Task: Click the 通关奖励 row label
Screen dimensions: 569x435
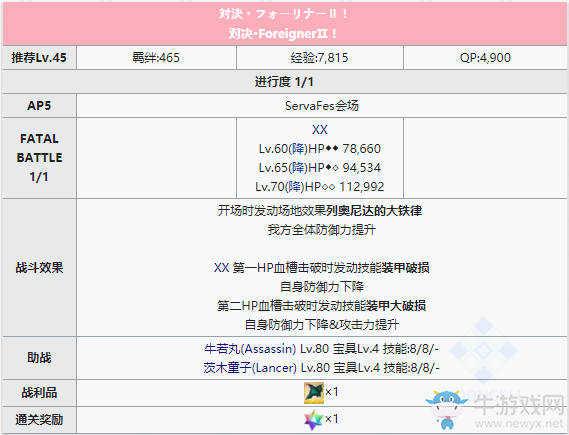Action: click(x=39, y=420)
